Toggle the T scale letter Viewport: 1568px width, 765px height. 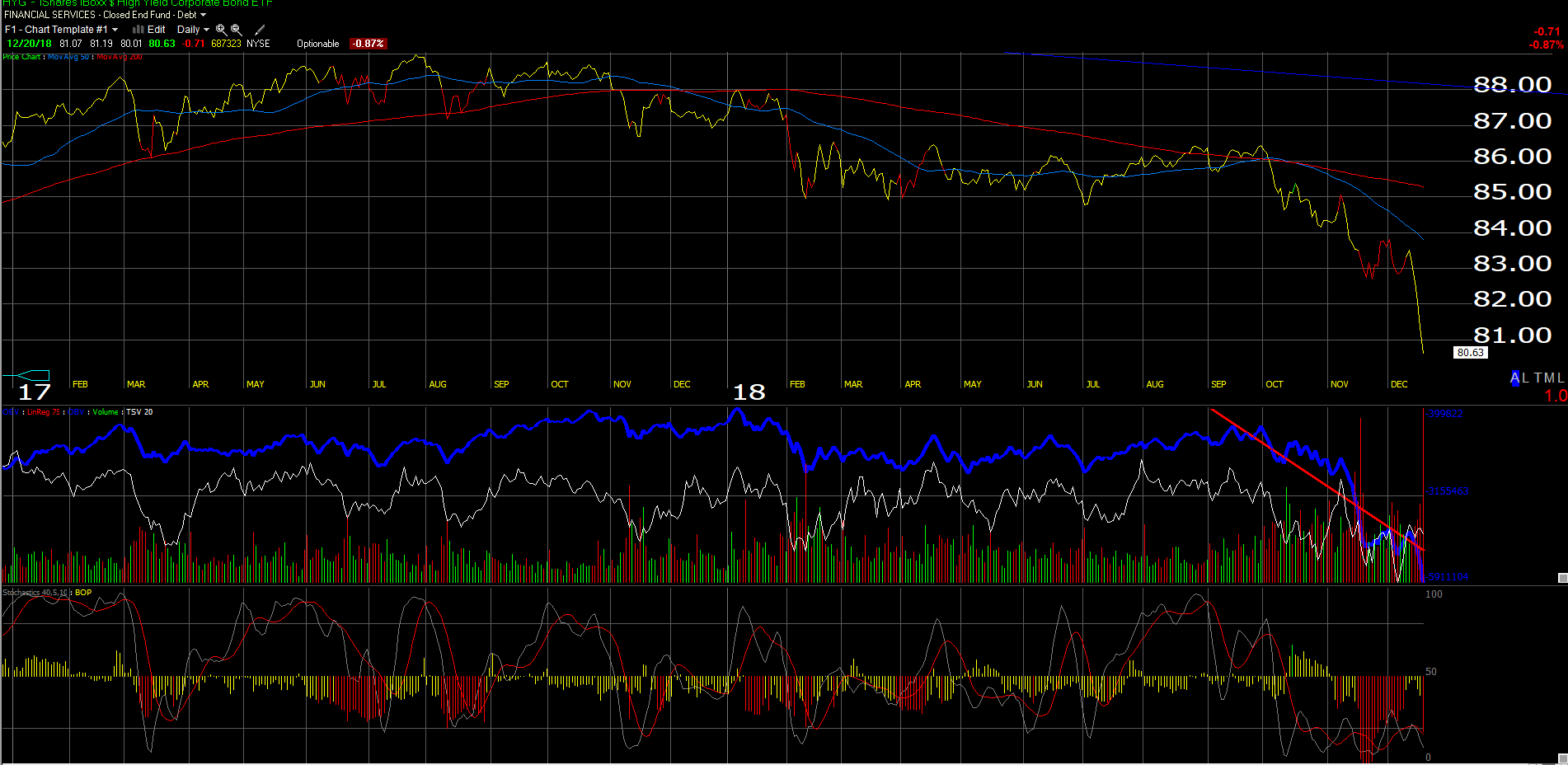(x=1537, y=378)
